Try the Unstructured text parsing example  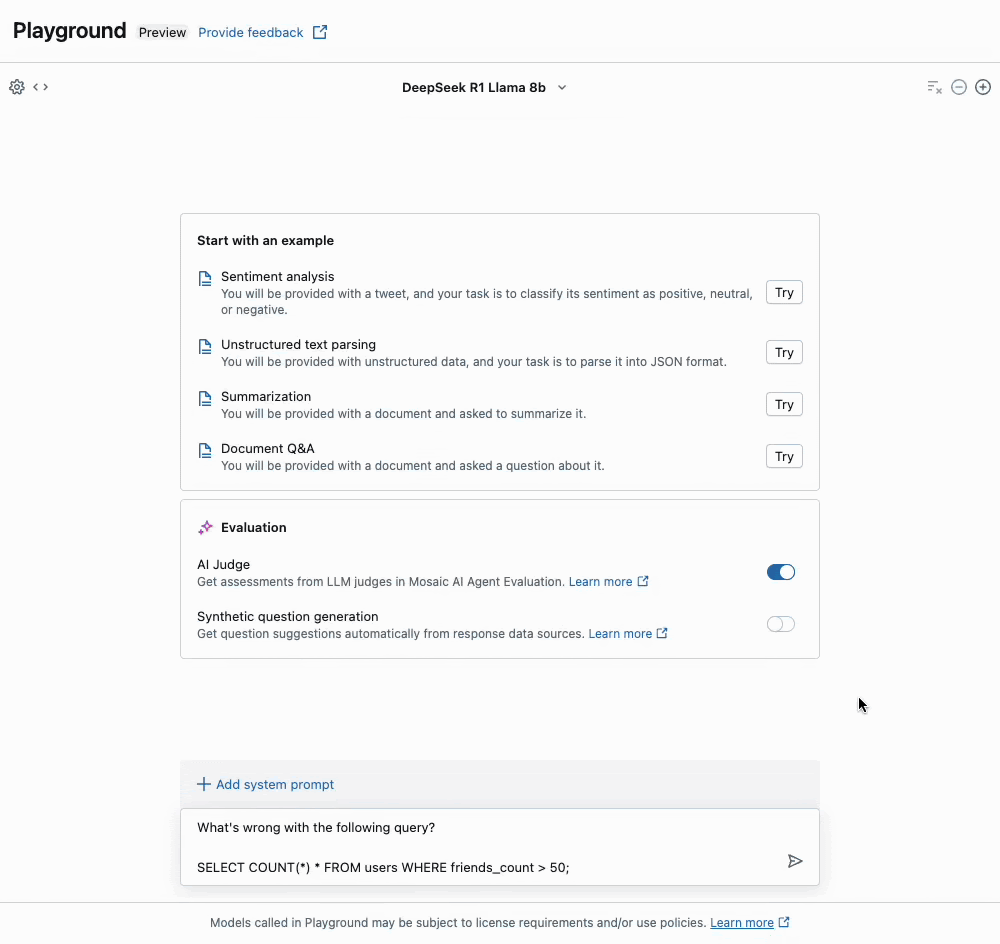(784, 352)
